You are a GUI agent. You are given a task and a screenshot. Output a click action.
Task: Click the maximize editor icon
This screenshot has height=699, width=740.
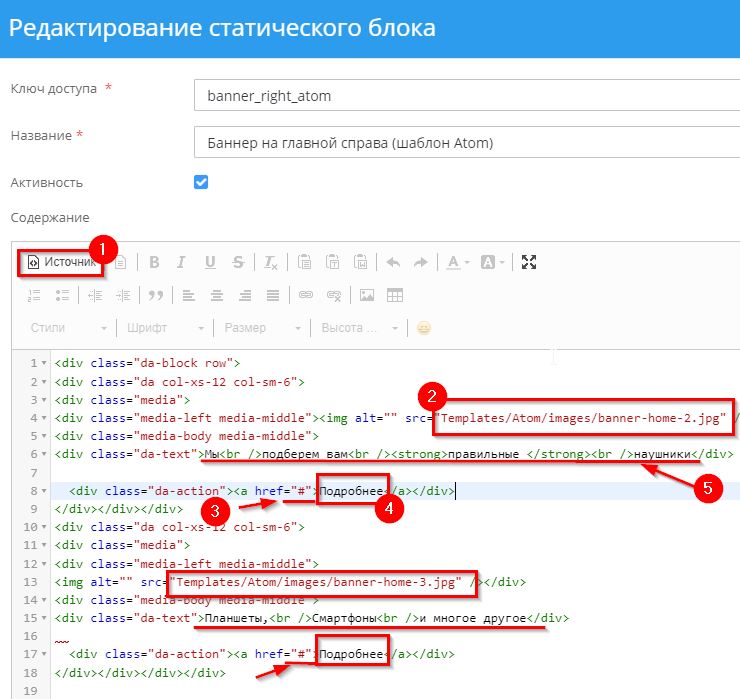click(x=530, y=262)
